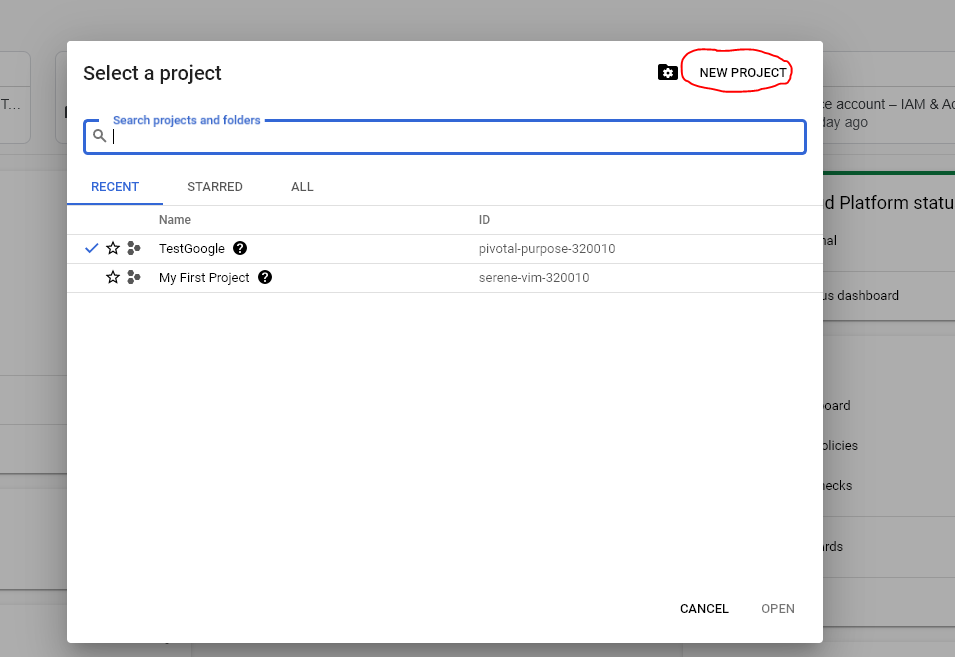955x657 pixels.
Task: Open the manage resources folder-gear icon
Action: coord(668,72)
